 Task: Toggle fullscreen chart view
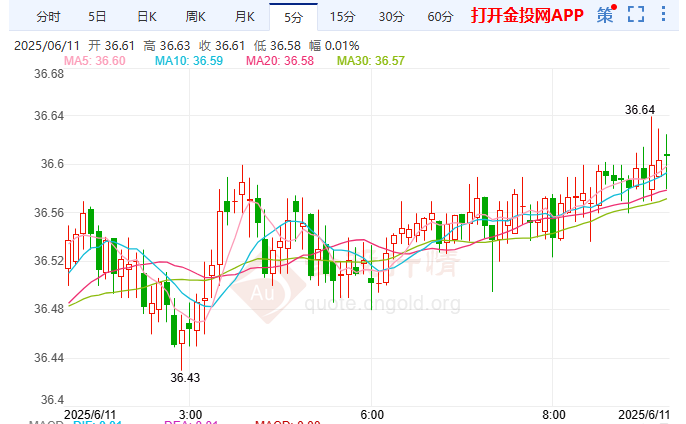coord(636,14)
